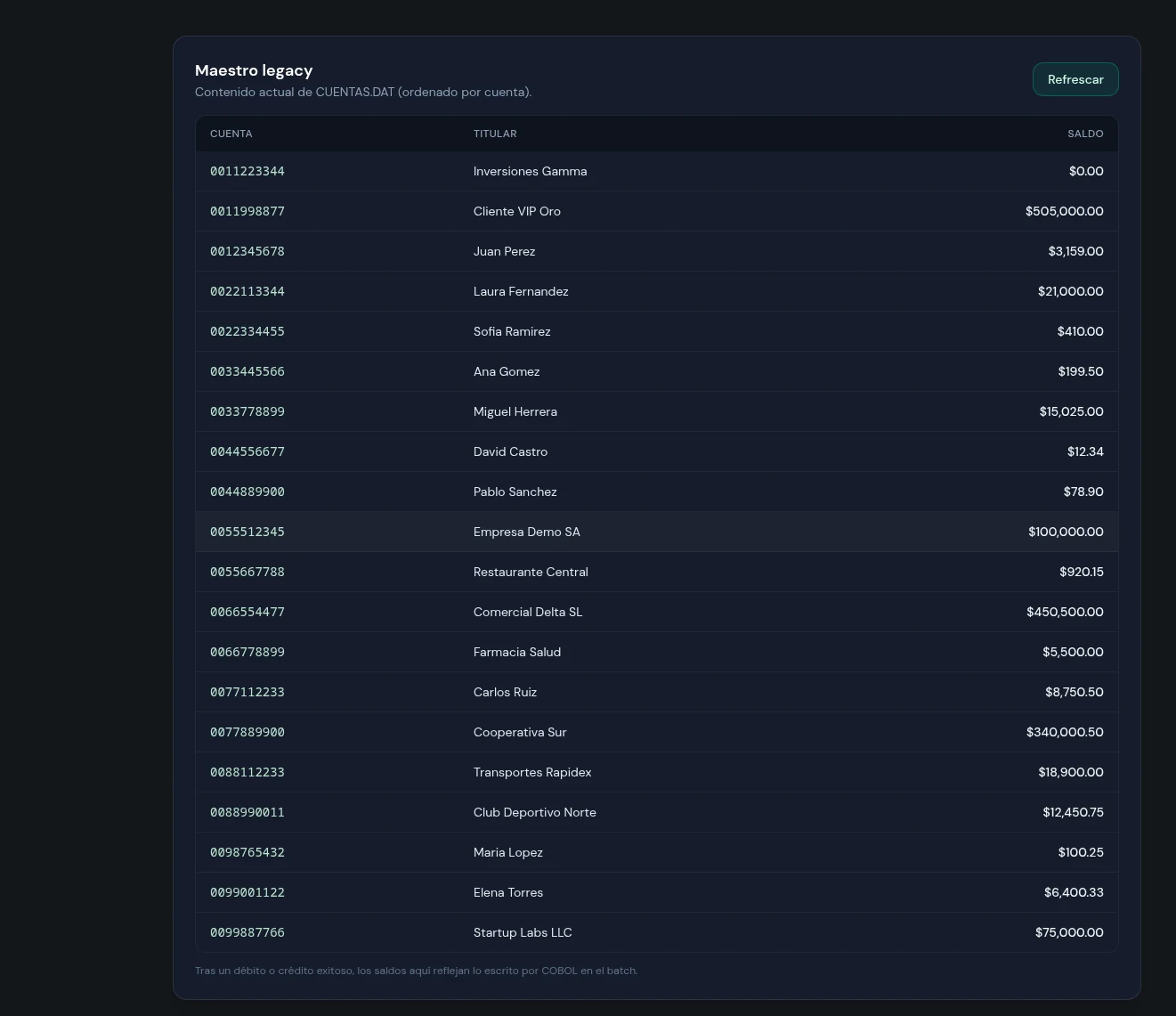Select the TITULAR column header
Image resolution: width=1176 pixels, height=1016 pixels.
[495, 134]
